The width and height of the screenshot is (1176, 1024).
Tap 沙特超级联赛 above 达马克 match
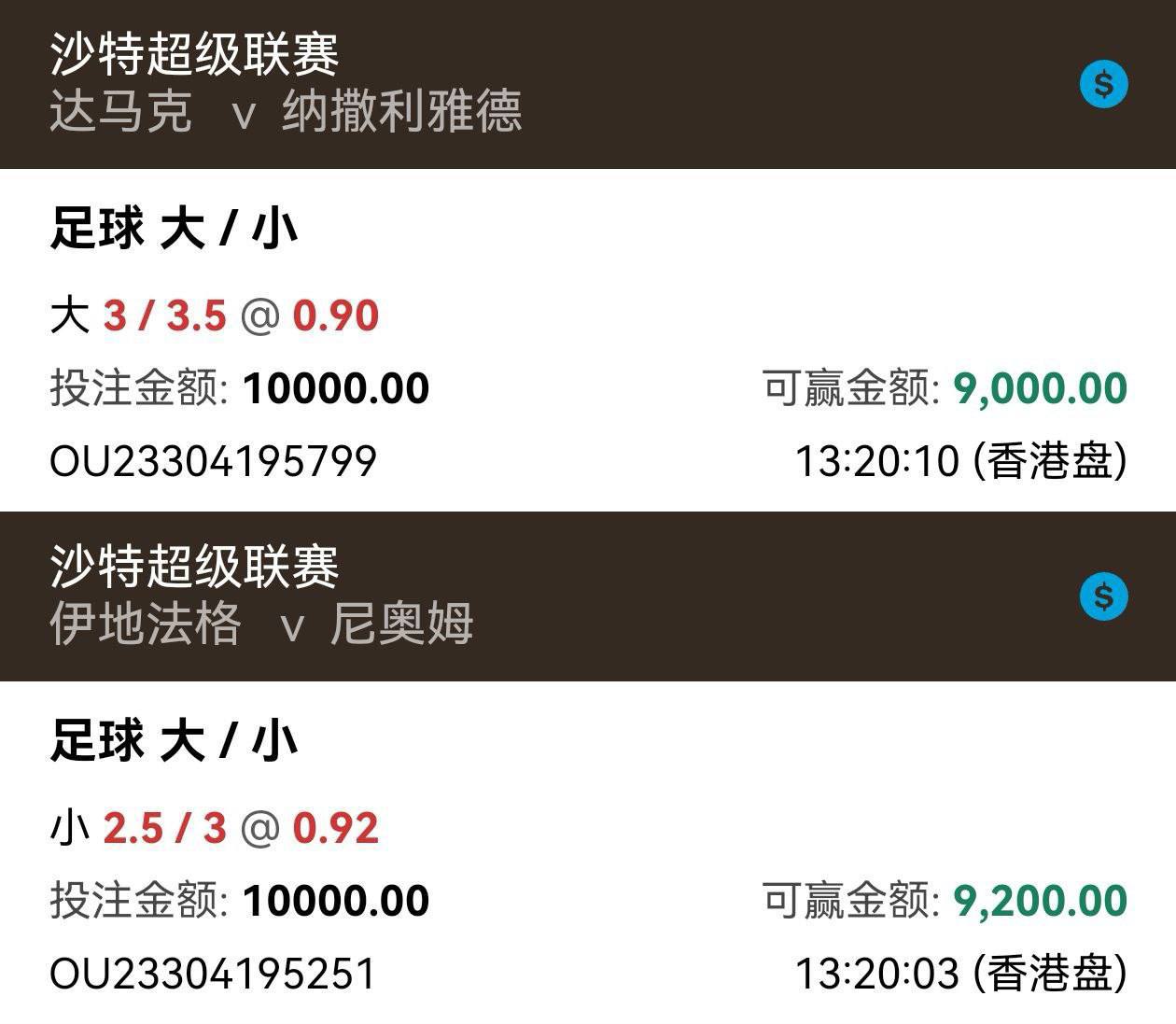(194, 53)
